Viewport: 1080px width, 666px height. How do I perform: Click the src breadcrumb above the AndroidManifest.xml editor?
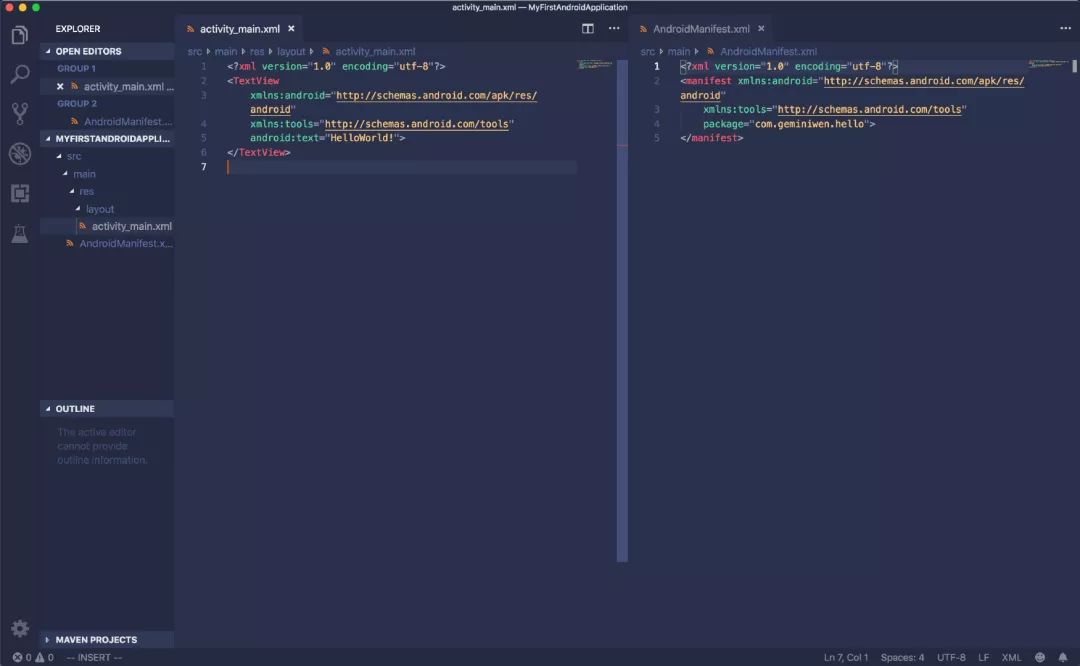point(647,52)
